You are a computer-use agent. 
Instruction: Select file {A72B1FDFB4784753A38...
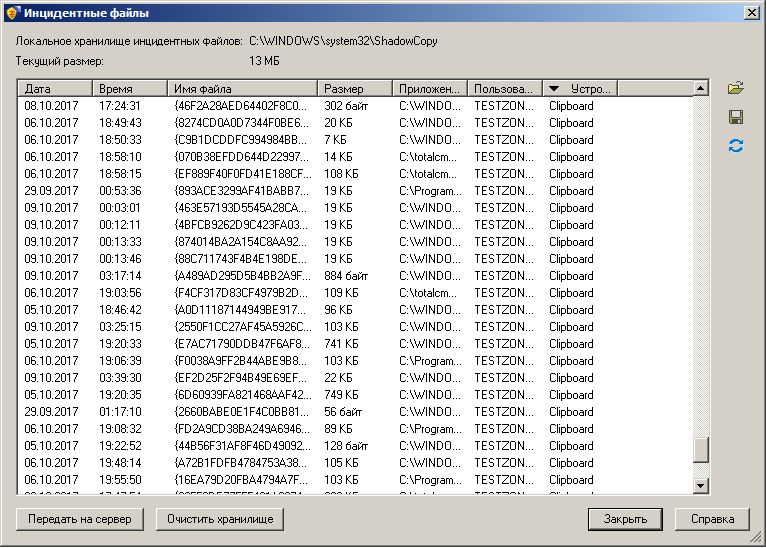(240, 463)
